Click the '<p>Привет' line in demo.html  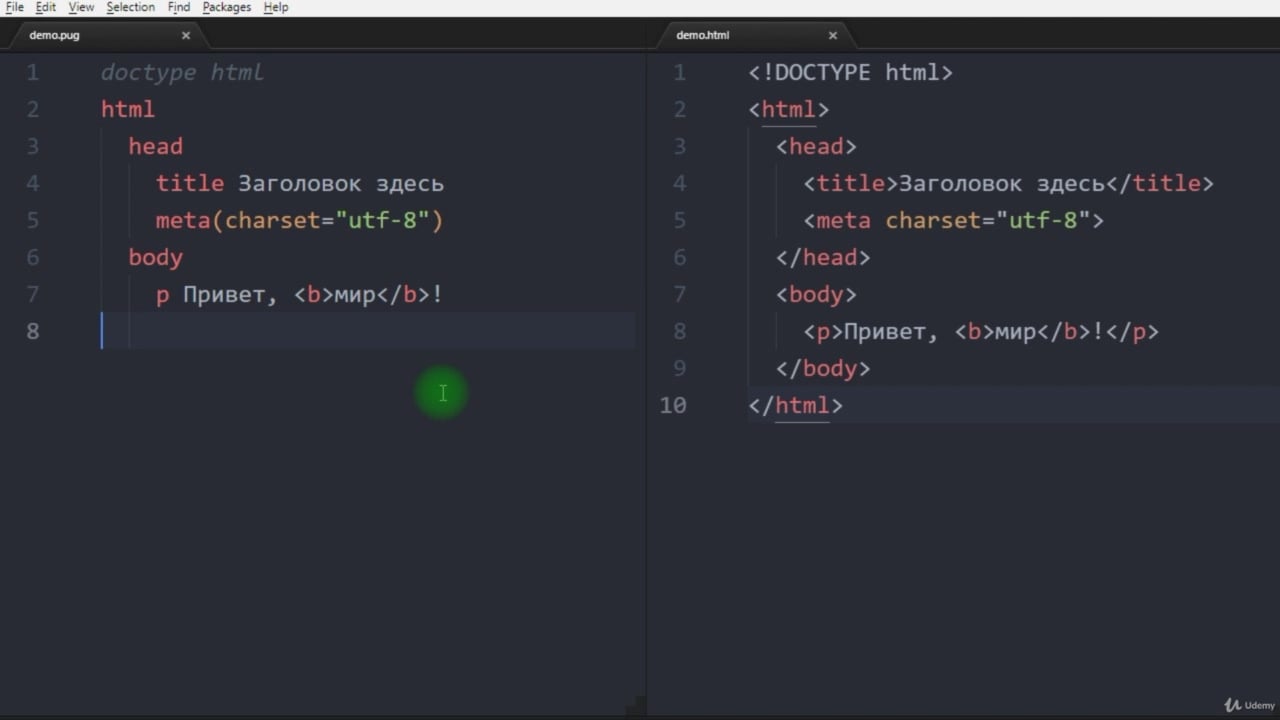tap(981, 332)
